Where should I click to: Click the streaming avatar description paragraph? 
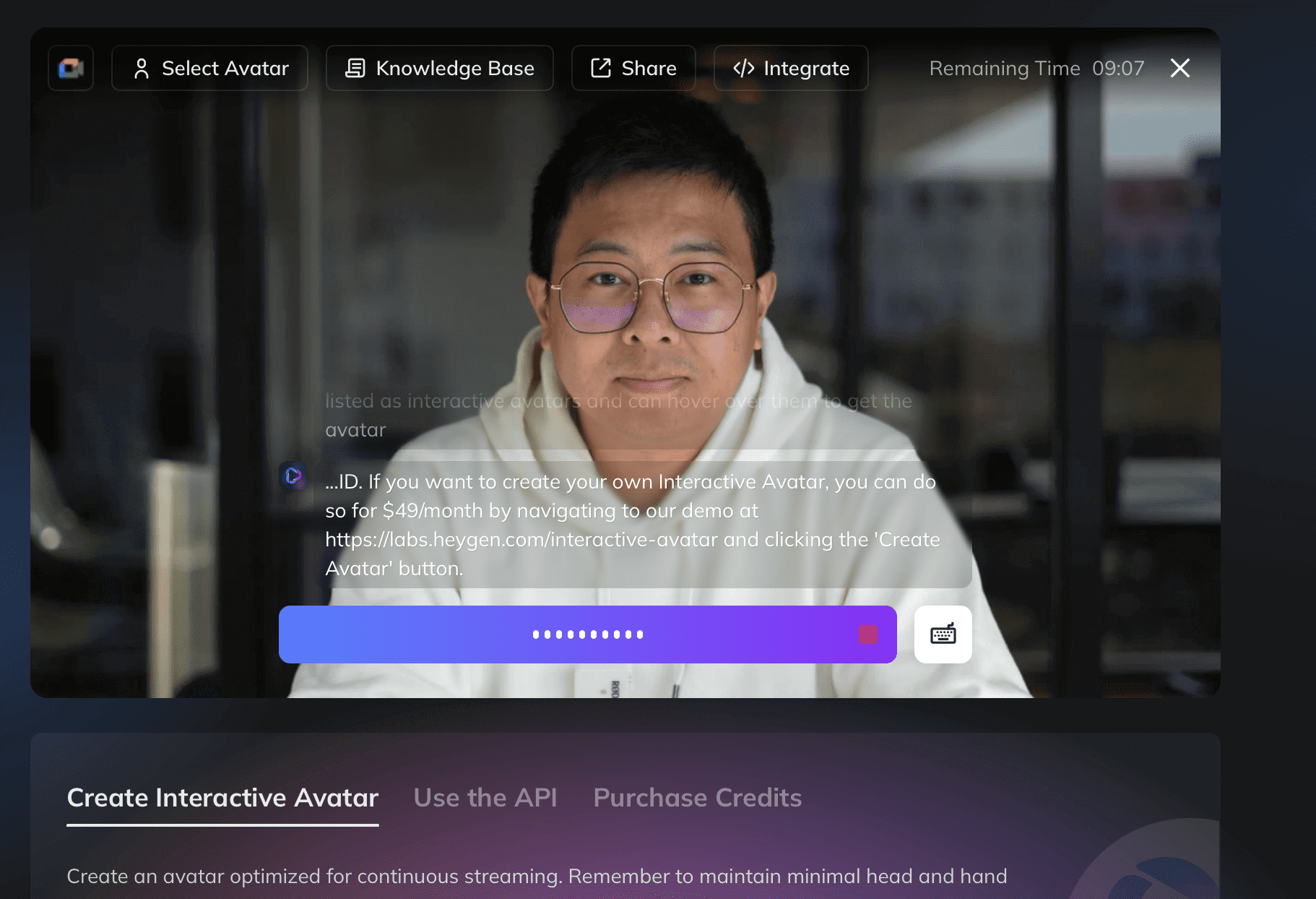(x=537, y=876)
